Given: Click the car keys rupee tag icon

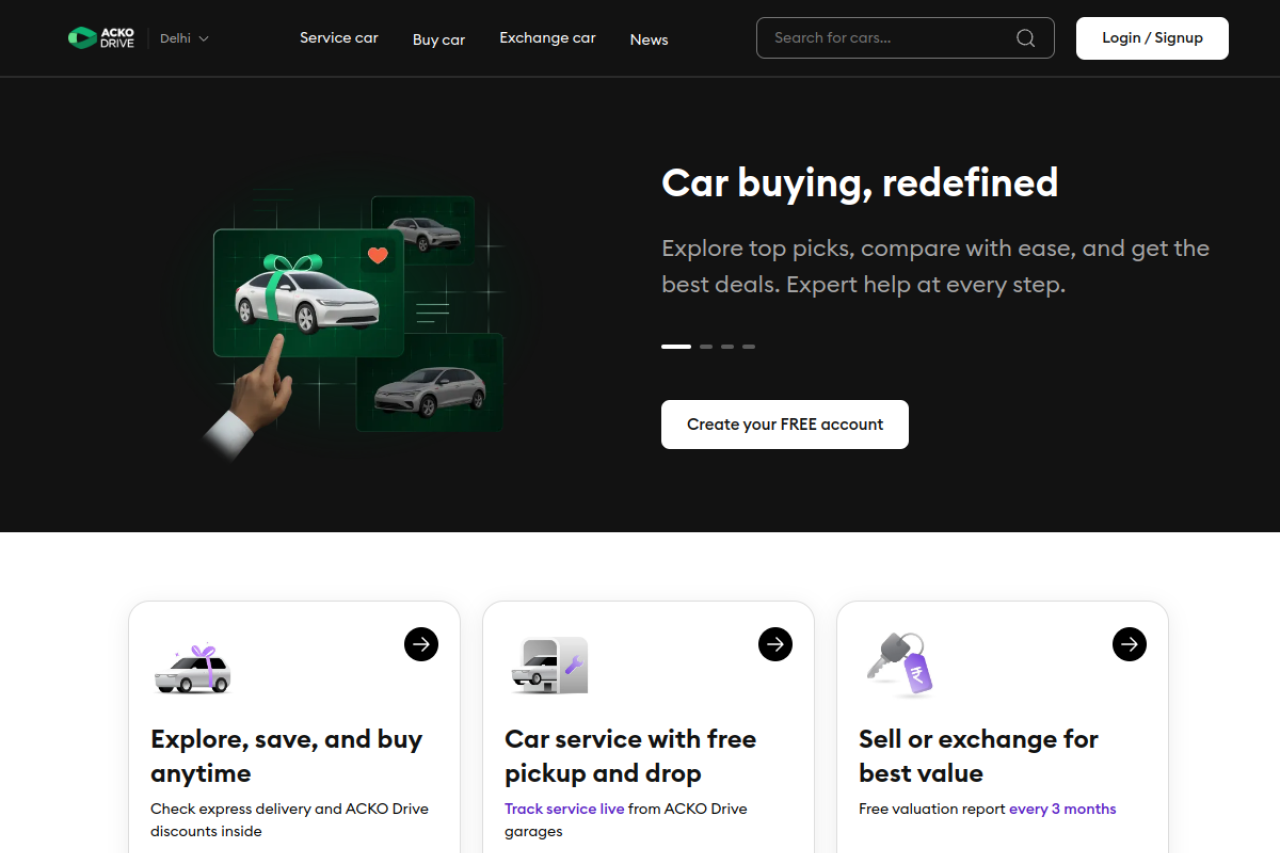Looking at the screenshot, I should click(x=901, y=664).
